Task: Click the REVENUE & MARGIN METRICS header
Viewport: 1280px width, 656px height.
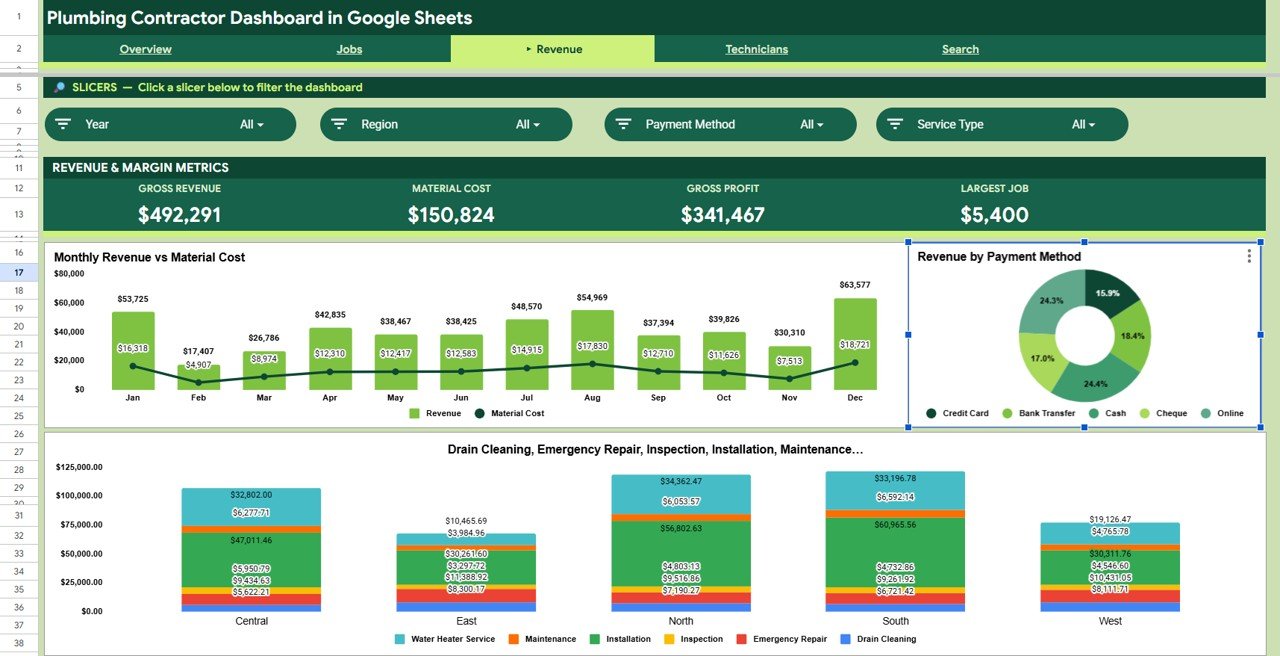Action: [x=140, y=168]
